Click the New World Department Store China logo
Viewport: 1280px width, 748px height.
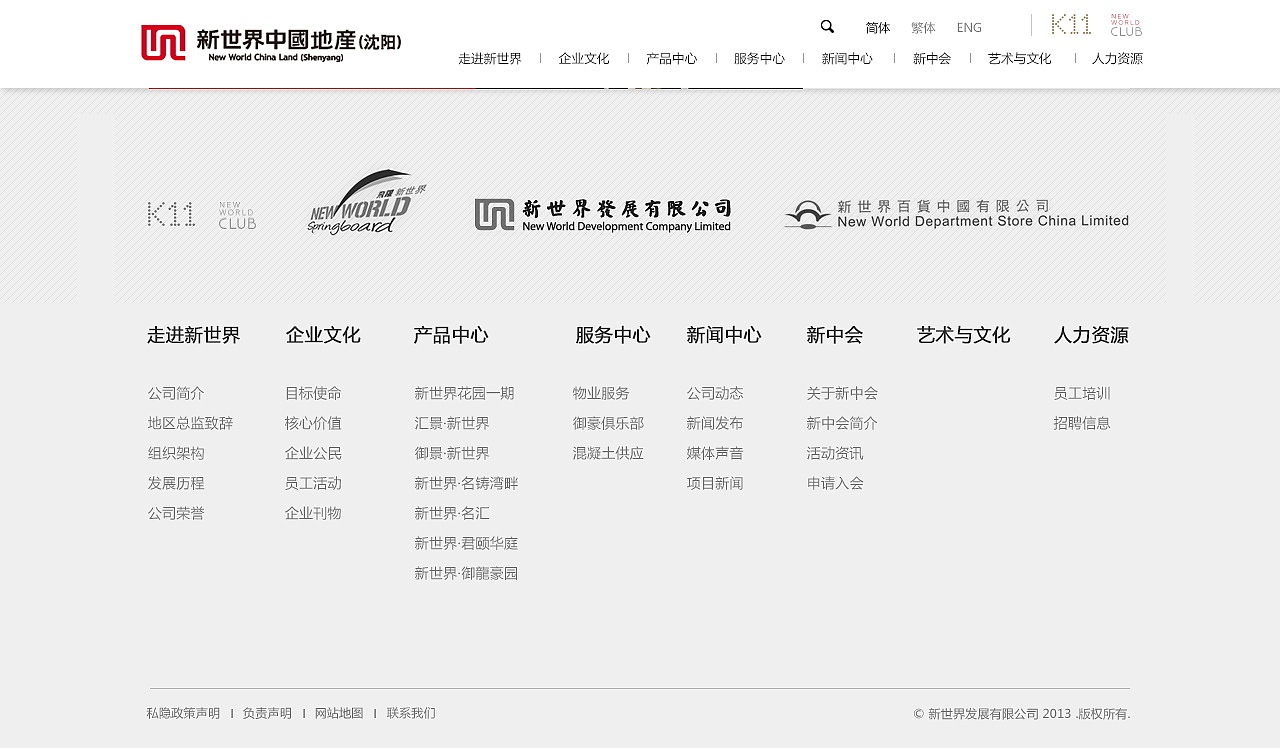956,214
